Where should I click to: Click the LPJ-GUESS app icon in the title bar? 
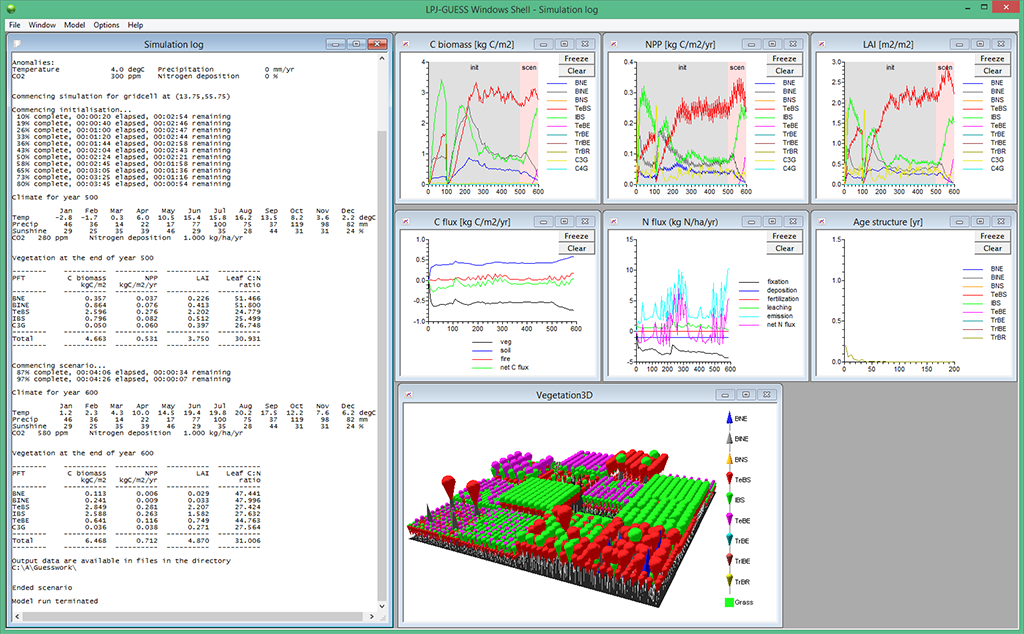(11, 8)
